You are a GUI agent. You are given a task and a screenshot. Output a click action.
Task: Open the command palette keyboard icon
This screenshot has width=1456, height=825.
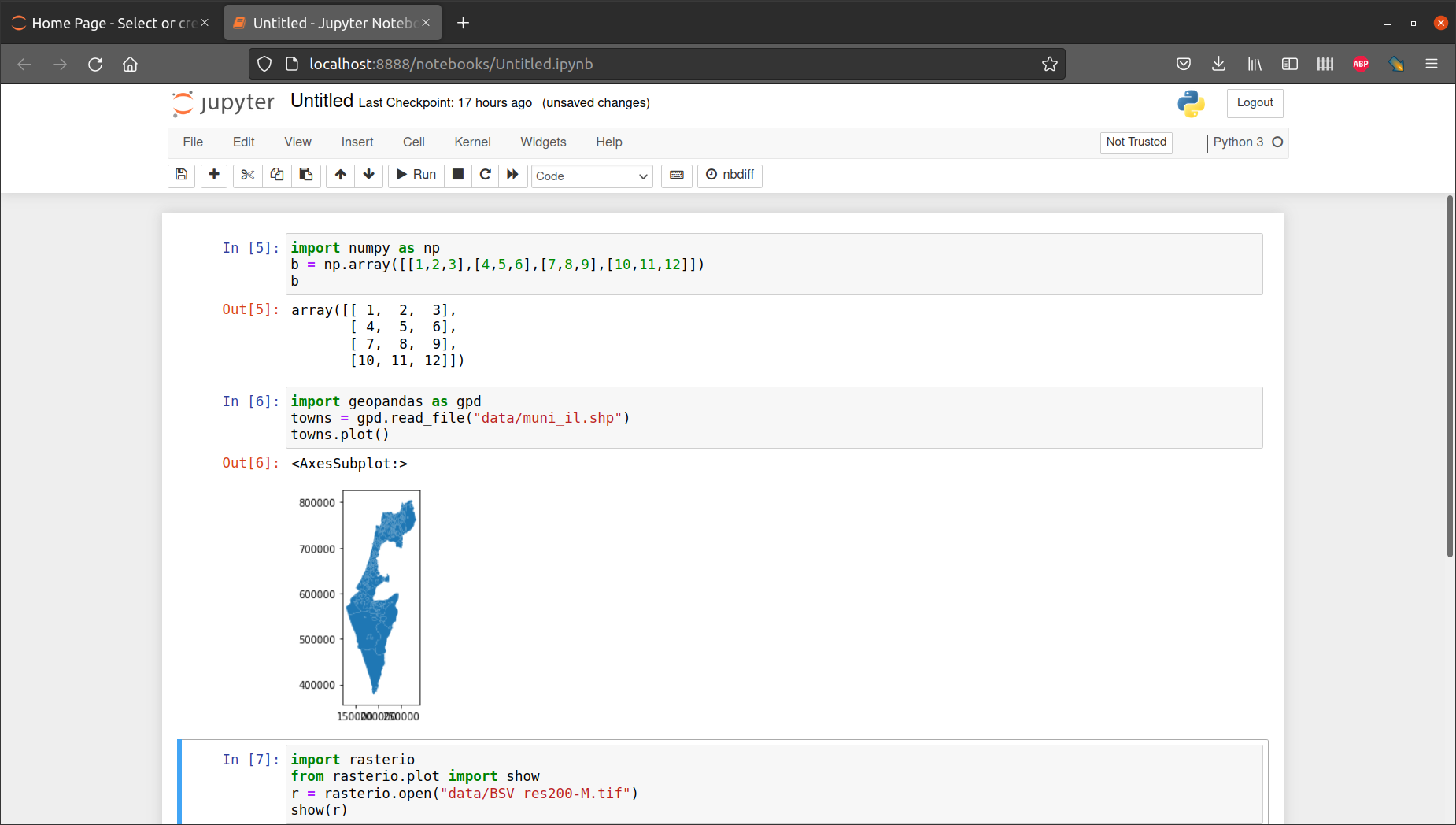(x=676, y=176)
